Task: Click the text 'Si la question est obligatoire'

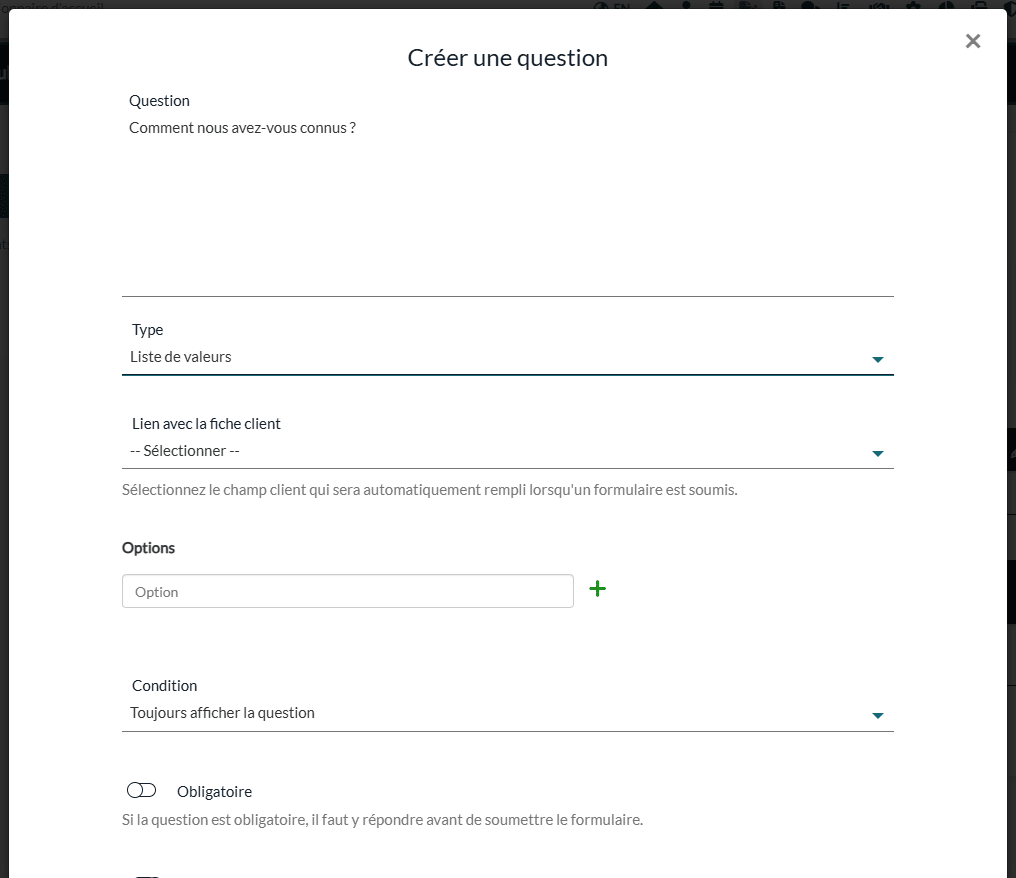Action: (382, 820)
